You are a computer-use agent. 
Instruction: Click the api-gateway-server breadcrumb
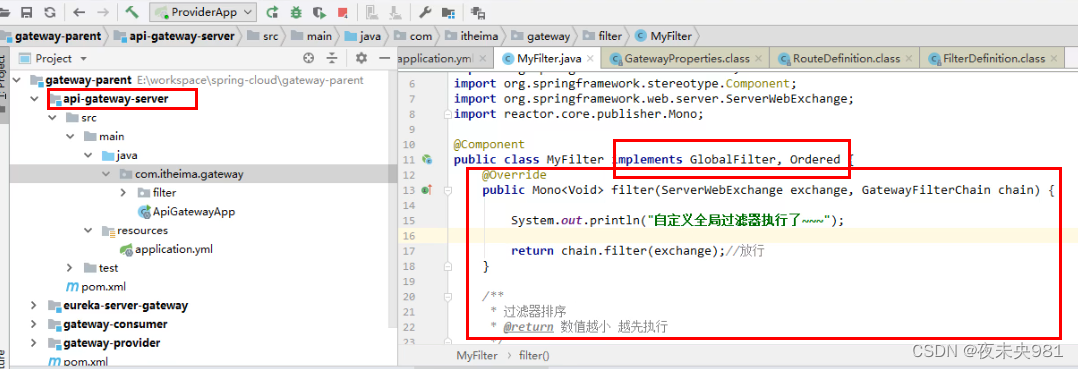[175, 36]
